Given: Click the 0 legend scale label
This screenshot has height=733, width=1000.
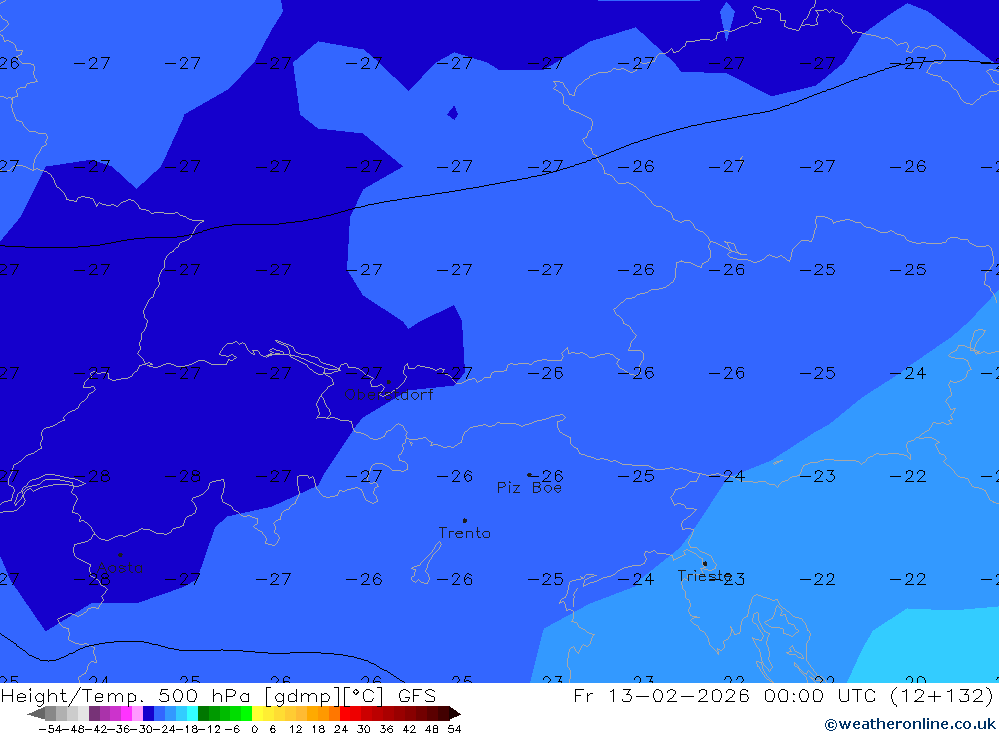Looking at the screenshot, I should click(254, 729).
